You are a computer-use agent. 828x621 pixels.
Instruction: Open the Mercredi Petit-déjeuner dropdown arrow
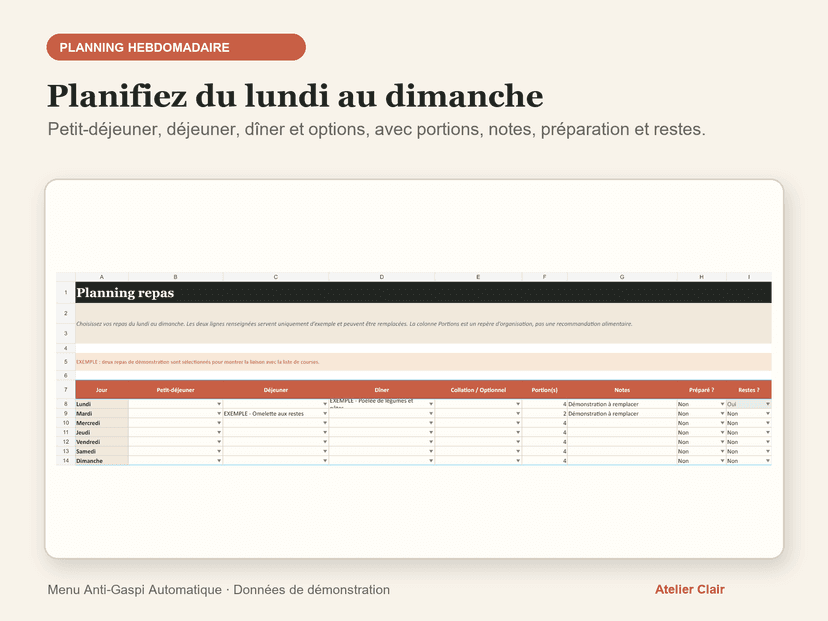(219, 423)
